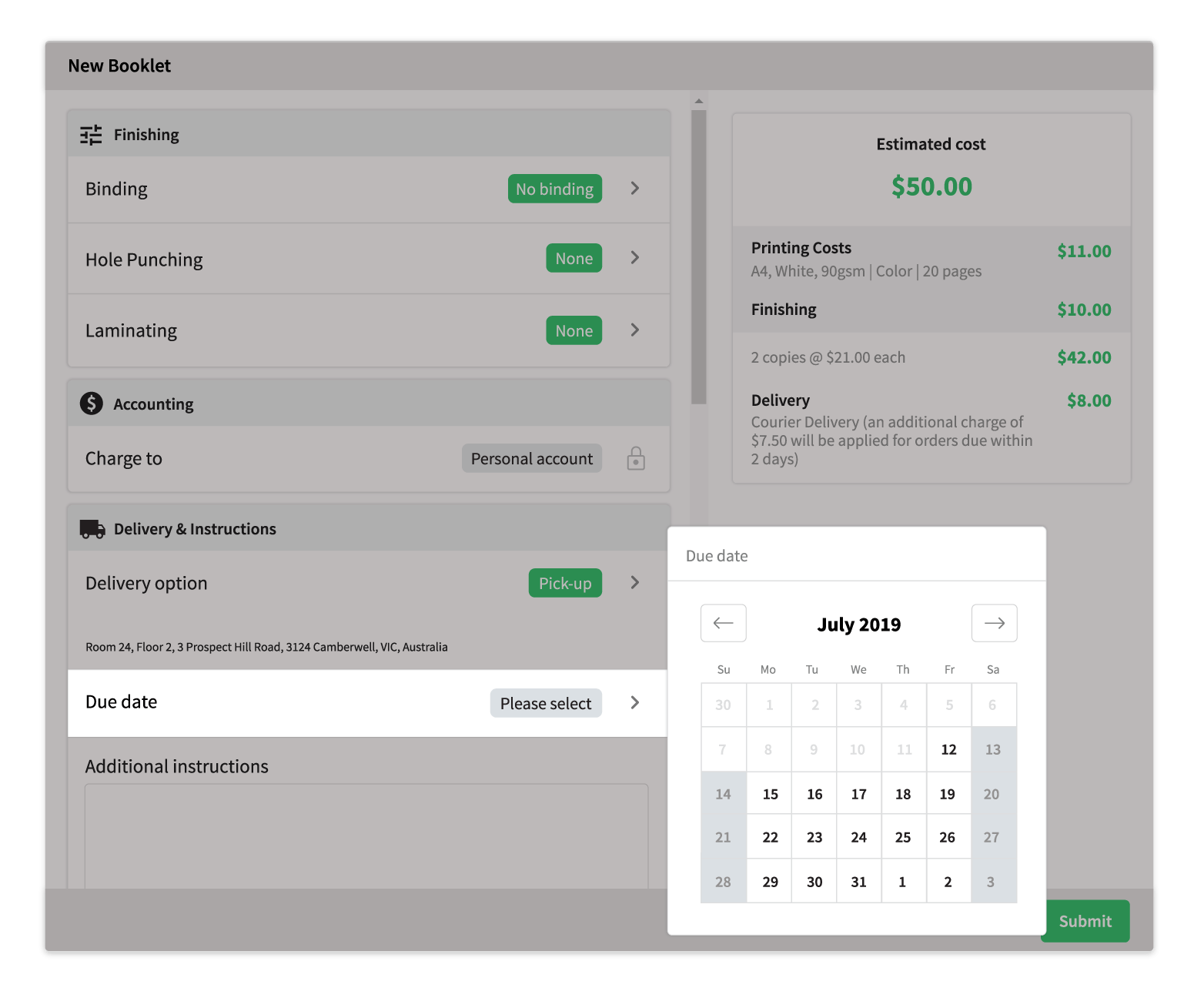Select July 19 in the calendar
The width and height of the screenshot is (1204, 998).
point(948,794)
